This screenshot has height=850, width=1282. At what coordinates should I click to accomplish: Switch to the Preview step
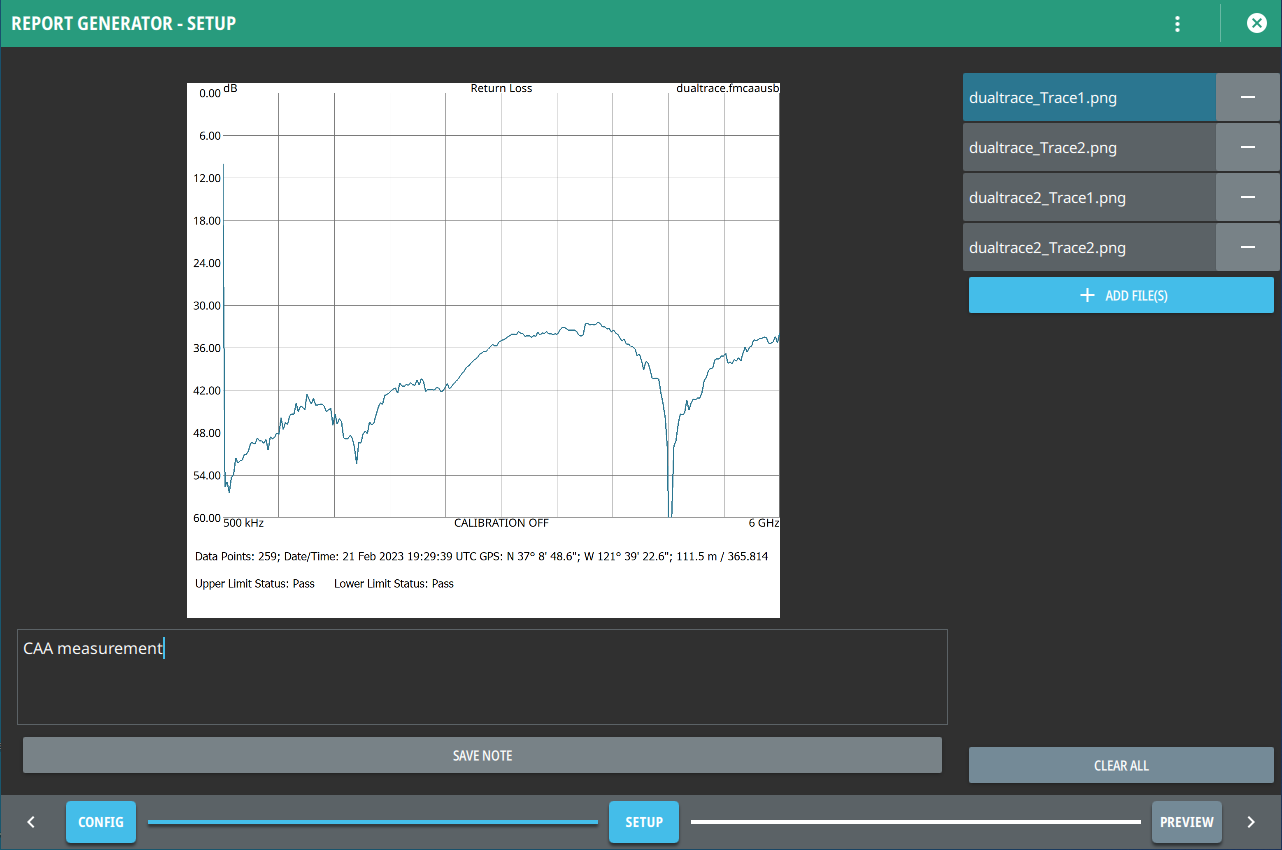[x=1186, y=822]
